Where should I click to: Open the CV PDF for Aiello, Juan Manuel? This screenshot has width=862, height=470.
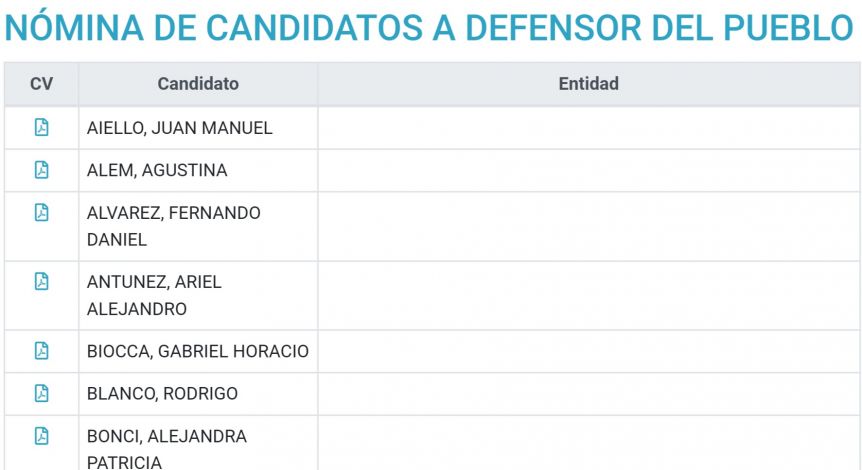pyautogui.click(x=41, y=127)
